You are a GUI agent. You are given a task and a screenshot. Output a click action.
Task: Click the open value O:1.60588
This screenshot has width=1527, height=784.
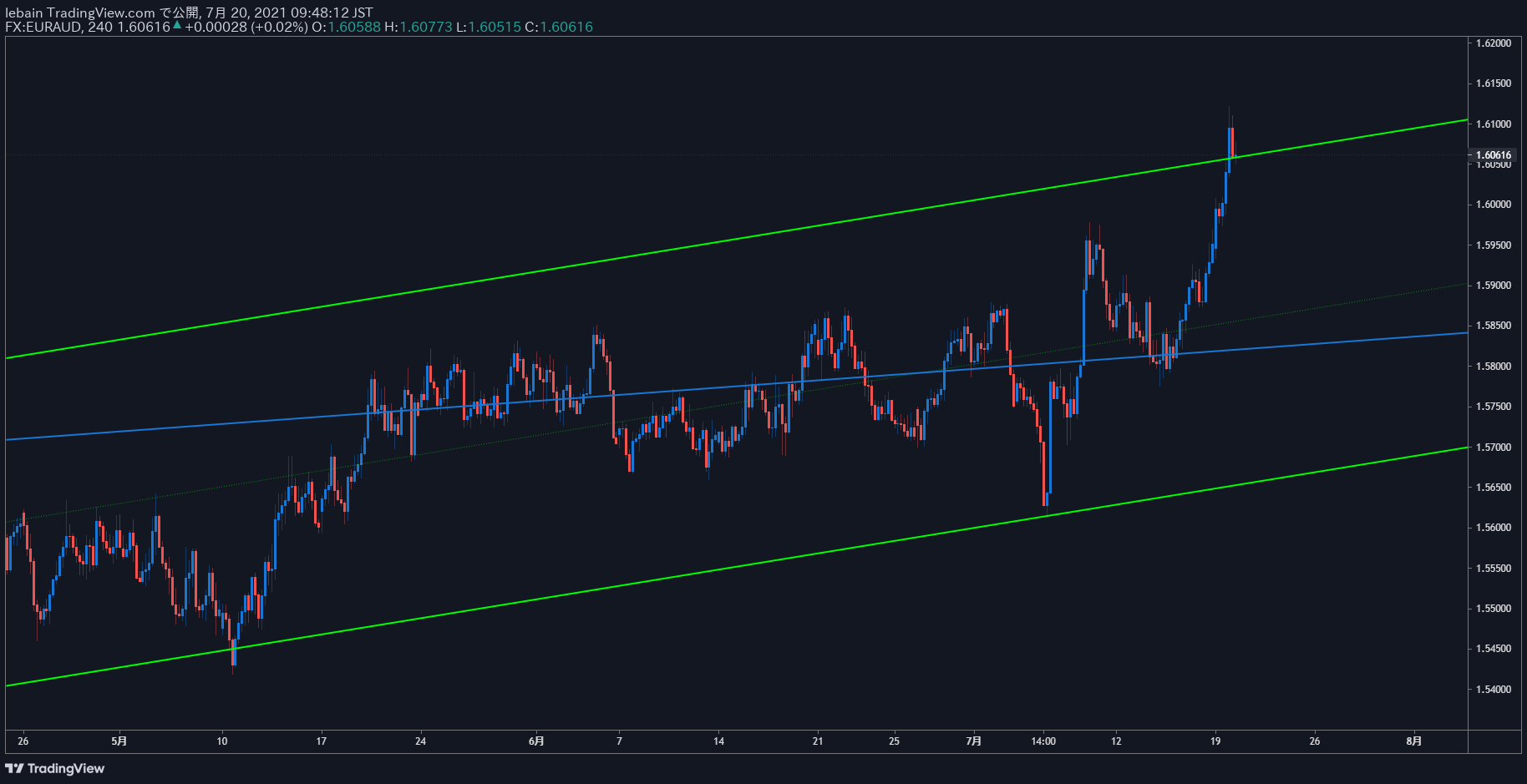(x=346, y=27)
